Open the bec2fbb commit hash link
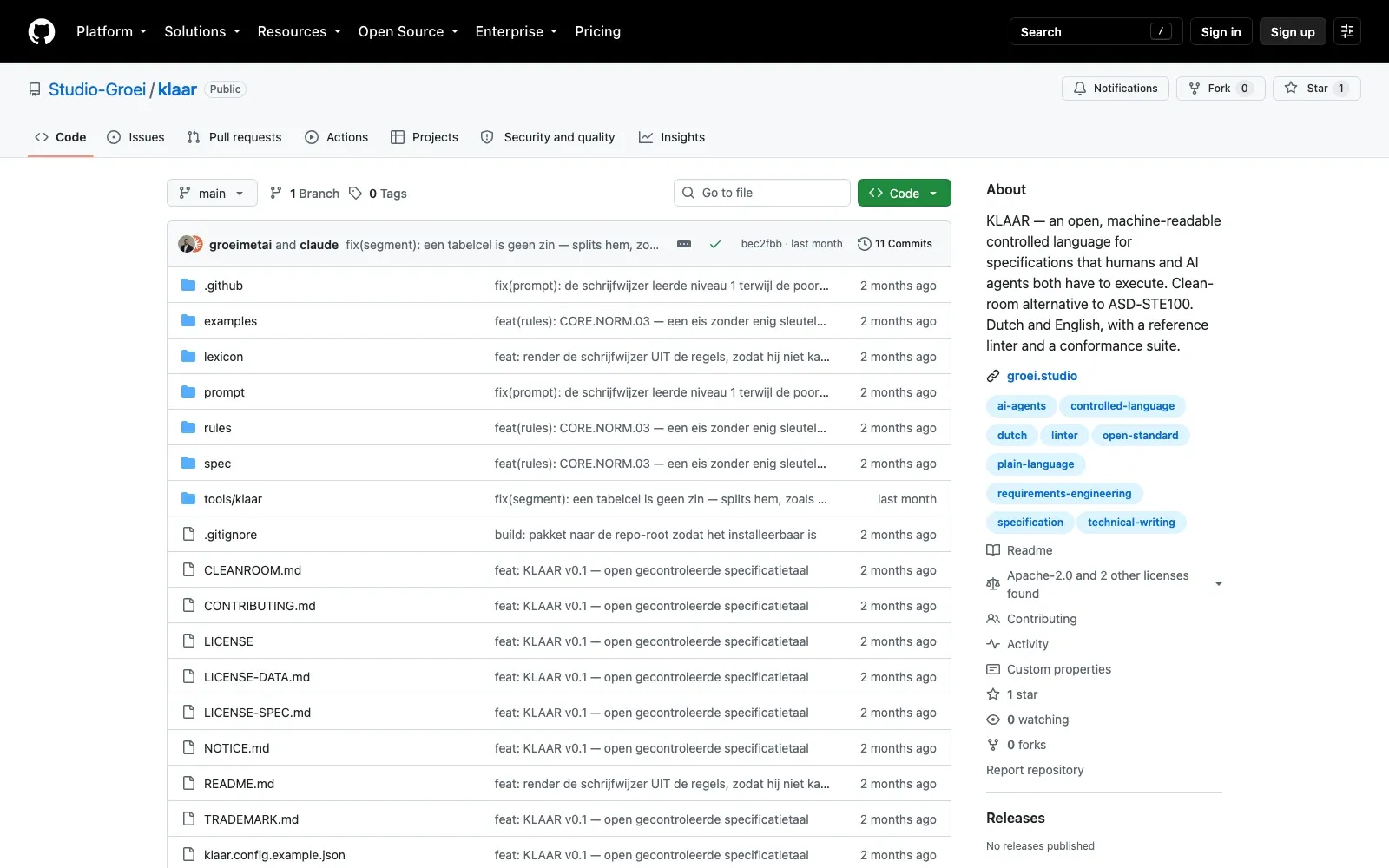The height and width of the screenshot is (868, 1389). pyautogui.click(x=761, y=244)
